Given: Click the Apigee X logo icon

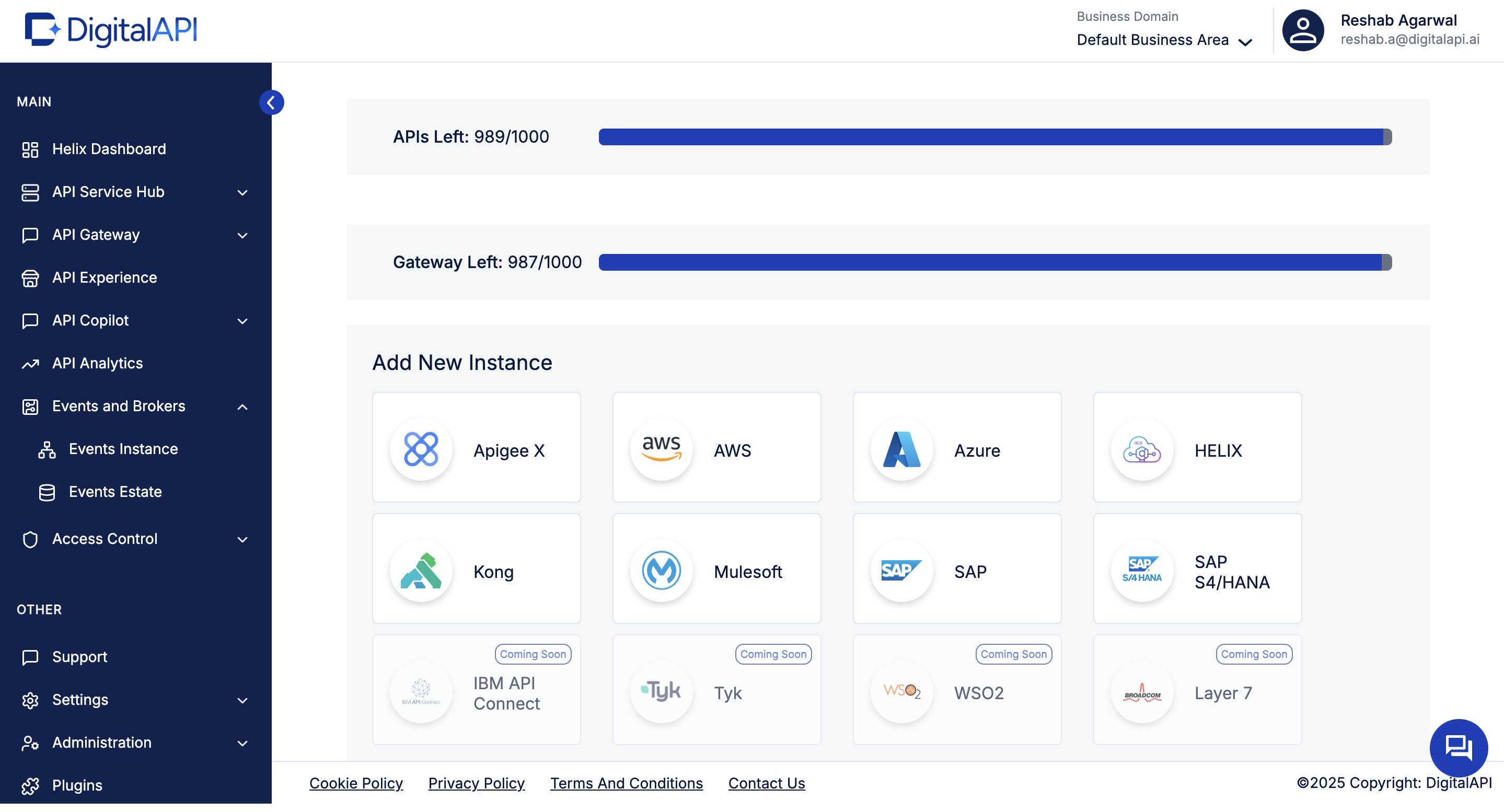Looking at the screenshot, I should pyautogui.click(x=421, y=450).
